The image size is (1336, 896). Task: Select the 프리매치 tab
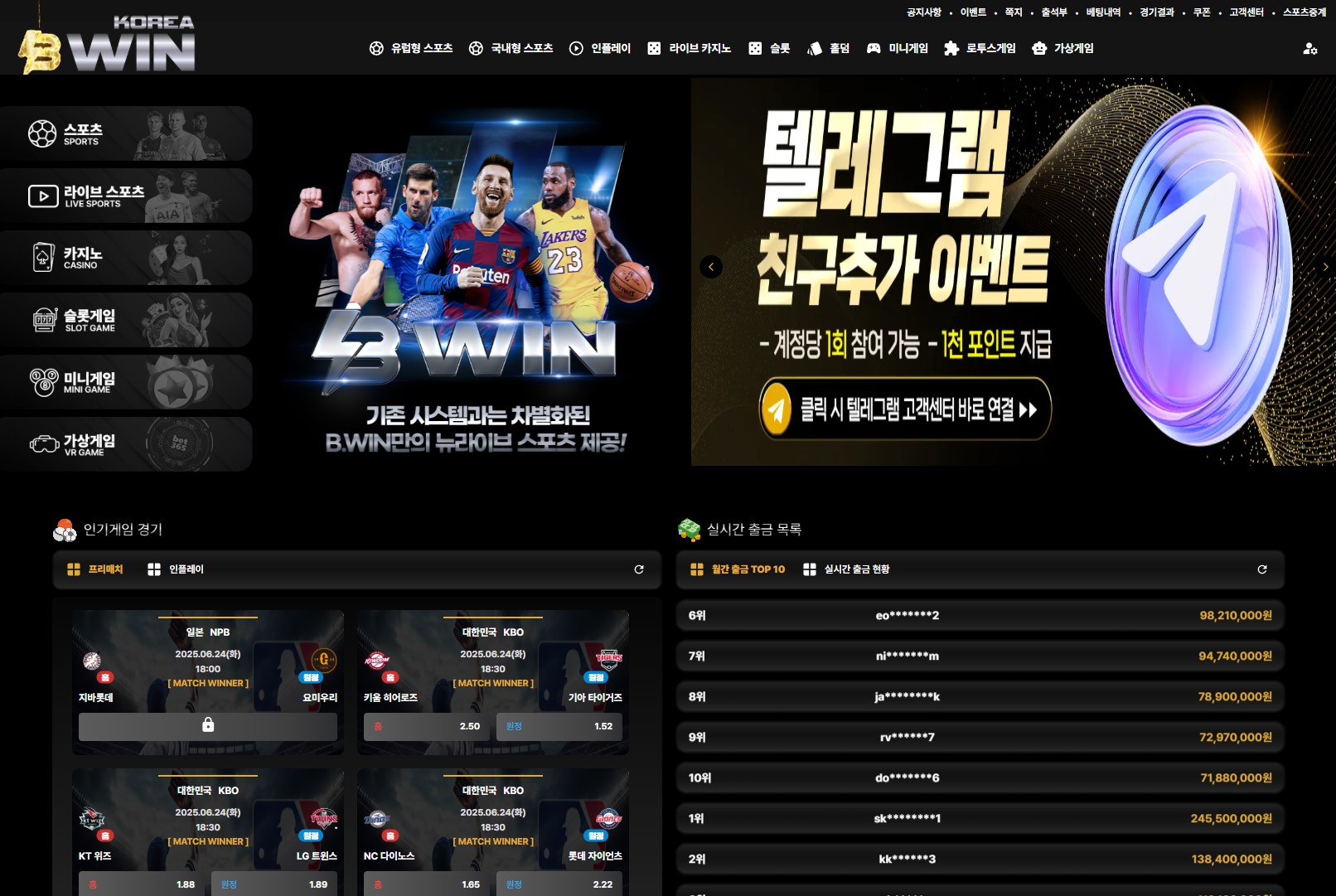[95, 569]
